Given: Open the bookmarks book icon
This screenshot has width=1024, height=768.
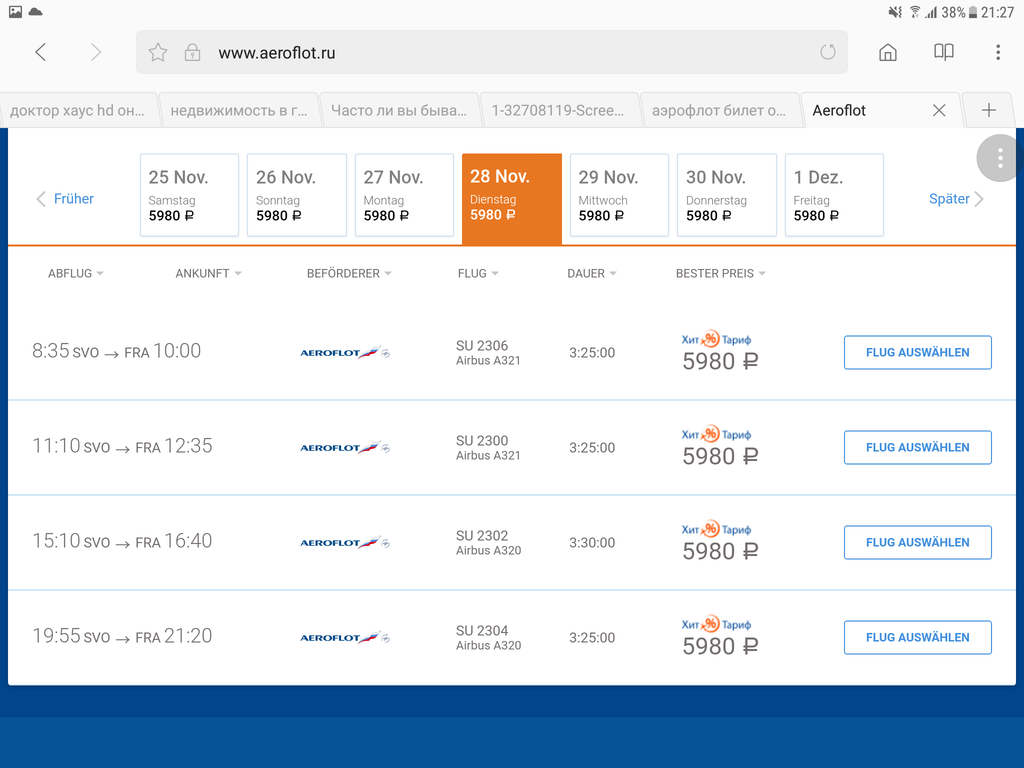Looking at the screenshot, I should [944, 52].
